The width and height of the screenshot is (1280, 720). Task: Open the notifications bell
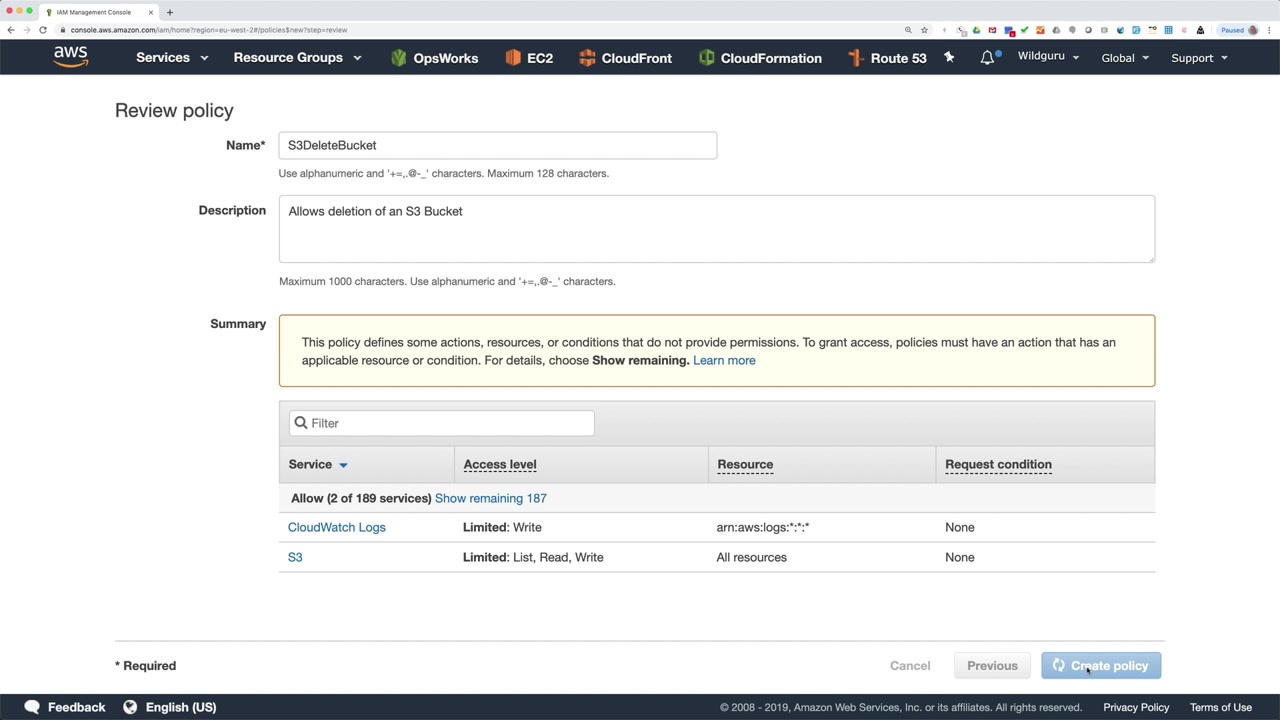[x=987, y=58]
